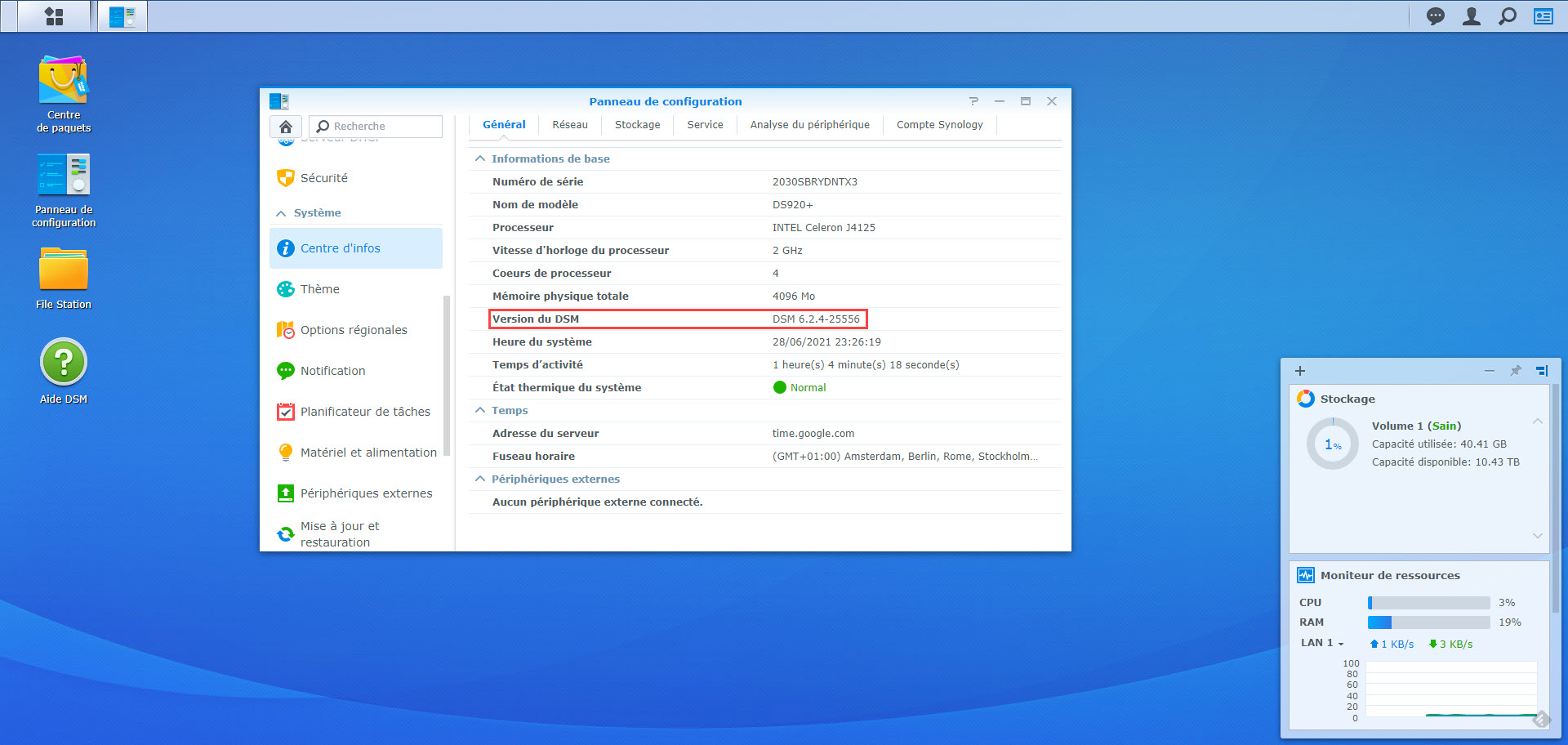Collapse the Périphériques externes info section
1568x745 pixels.
pyautogui.click(x=480, y=479)
